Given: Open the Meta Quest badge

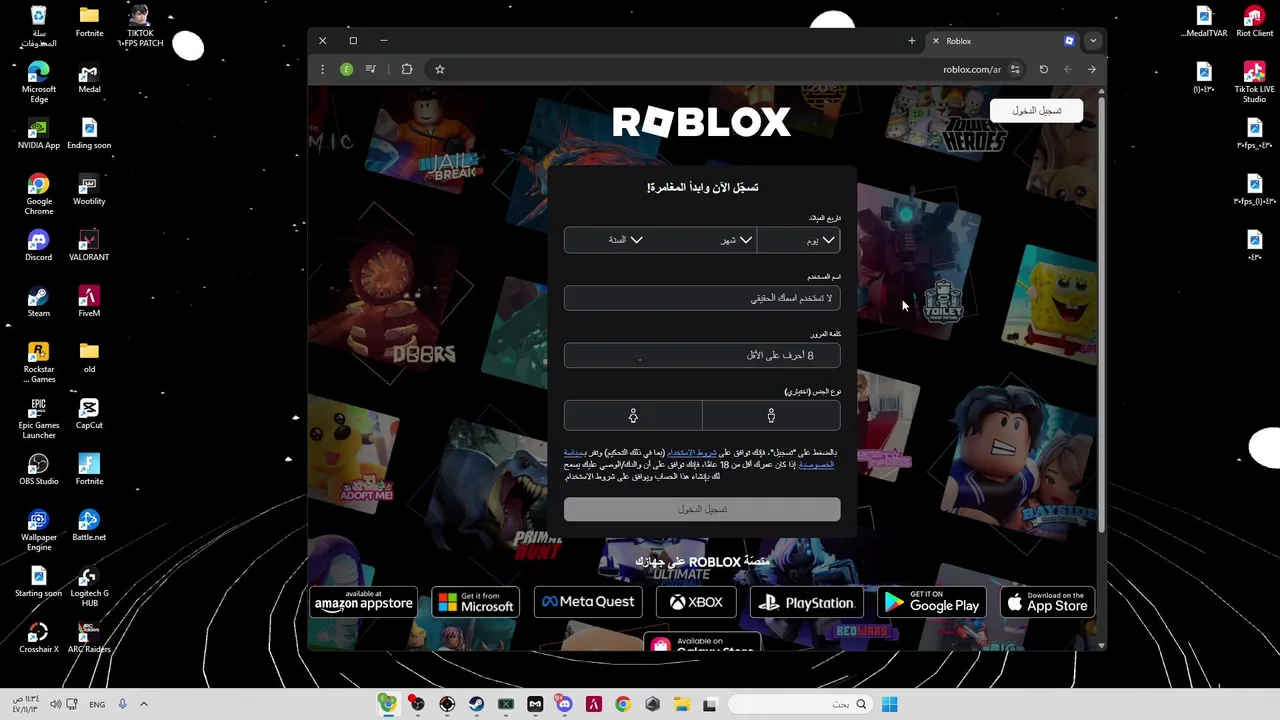Looking at the screenshot, I should (x=588, y=602).
